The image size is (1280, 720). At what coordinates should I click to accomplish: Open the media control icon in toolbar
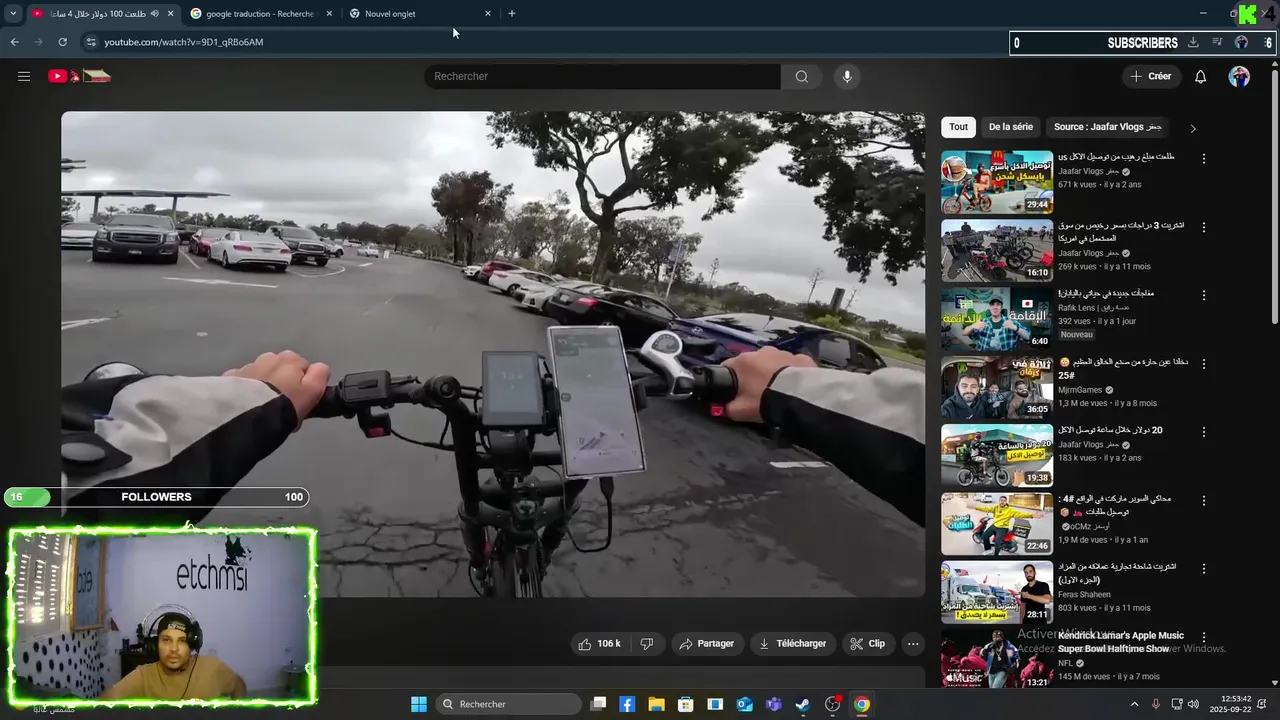(1217, 42)
